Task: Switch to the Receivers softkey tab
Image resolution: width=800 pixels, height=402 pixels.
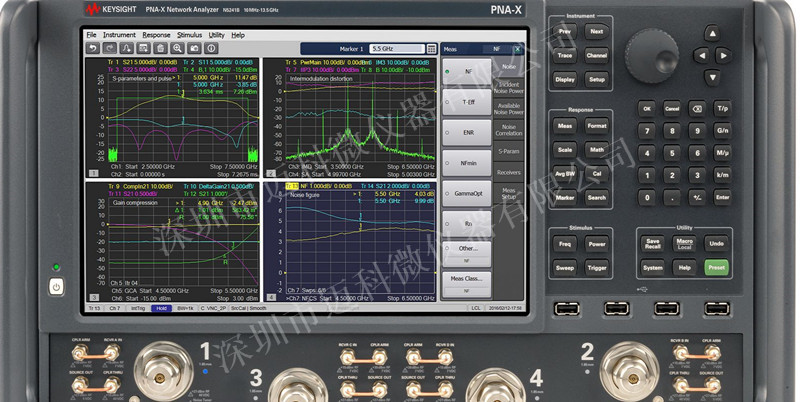Action: (509, 172)
